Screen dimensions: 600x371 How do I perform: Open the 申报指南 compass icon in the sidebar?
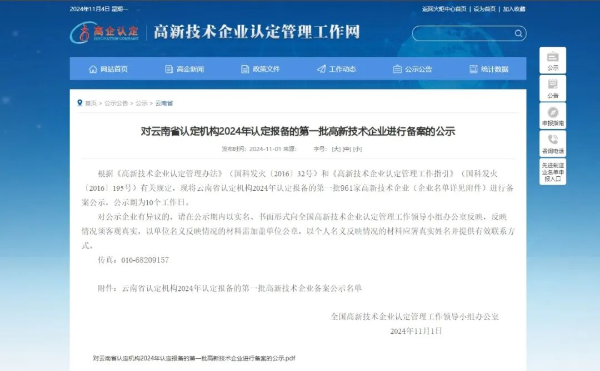coord(553,116)
